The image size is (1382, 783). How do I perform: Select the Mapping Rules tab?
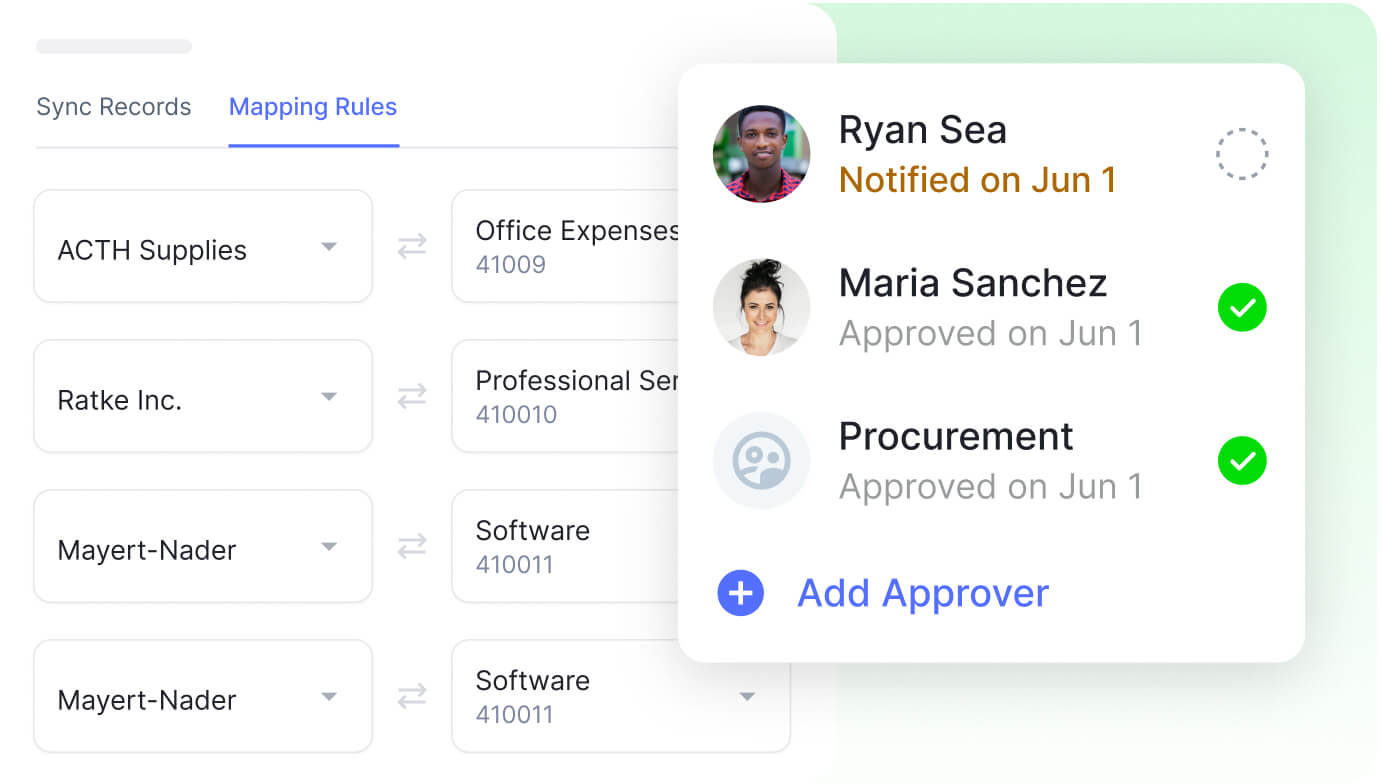tap(313, 107)
